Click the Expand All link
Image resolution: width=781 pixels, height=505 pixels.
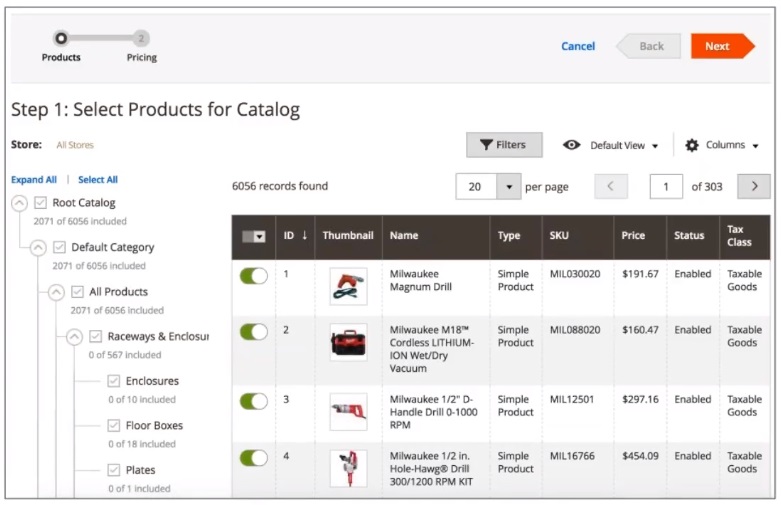[34, 179]
